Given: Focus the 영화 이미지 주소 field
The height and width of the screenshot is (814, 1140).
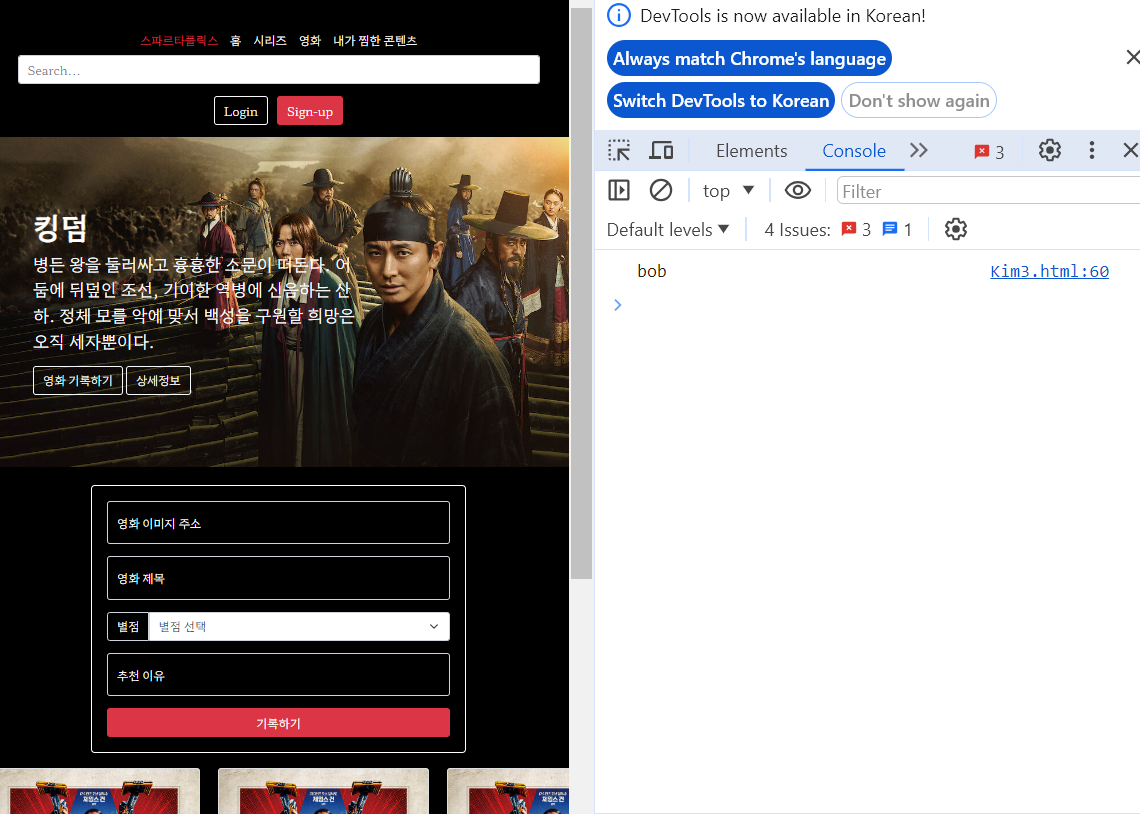Looking at the screenshot, I should (x=278, y=523).
